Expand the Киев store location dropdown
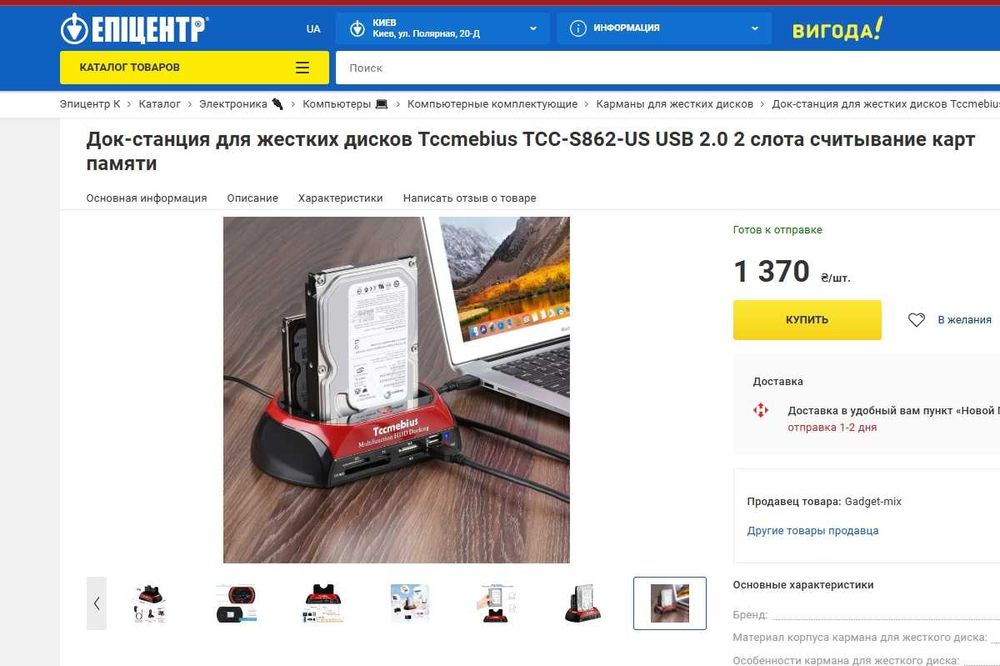Image resolution: width=1000 pixels, height=666 pixels. [443, 28]
